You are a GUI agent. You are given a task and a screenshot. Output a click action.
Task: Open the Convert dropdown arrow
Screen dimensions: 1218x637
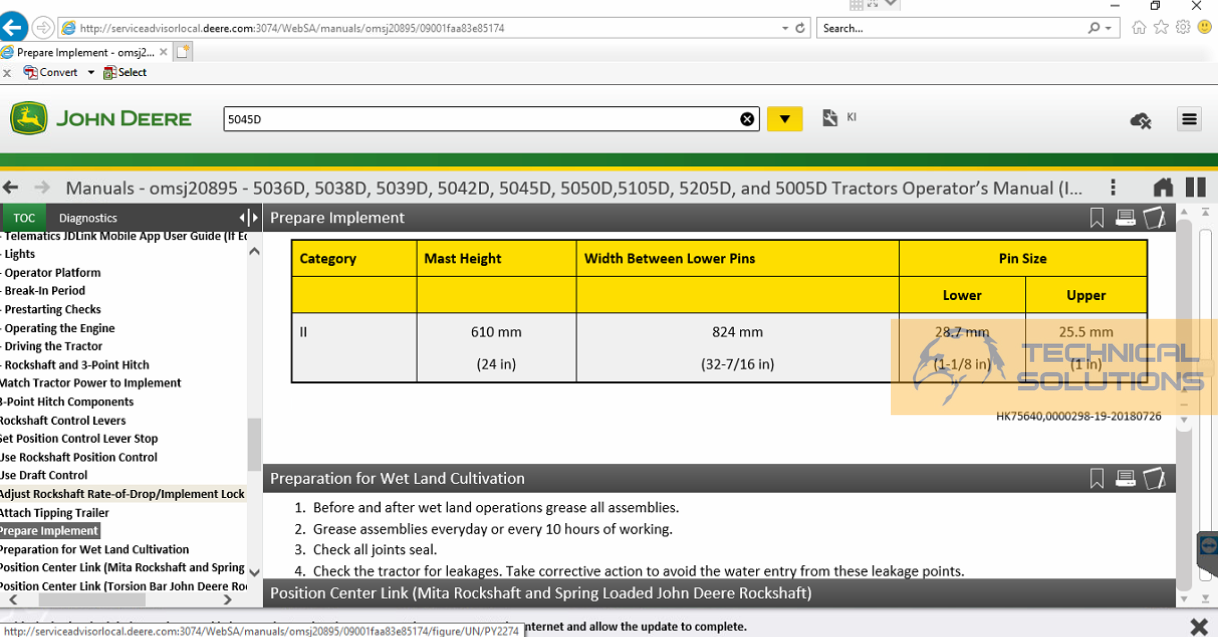click(x=90, y=72)
